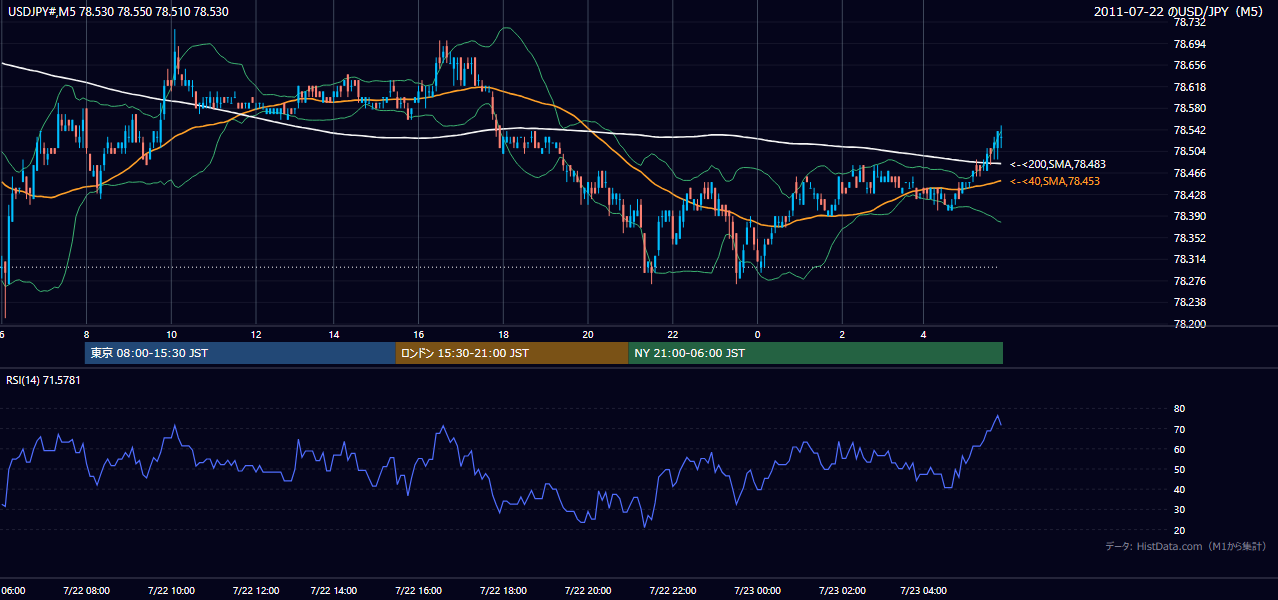Select the NY 21:00-06:00 JST session bar
This screenshot has width=1278, height=600.
point(815,353)
